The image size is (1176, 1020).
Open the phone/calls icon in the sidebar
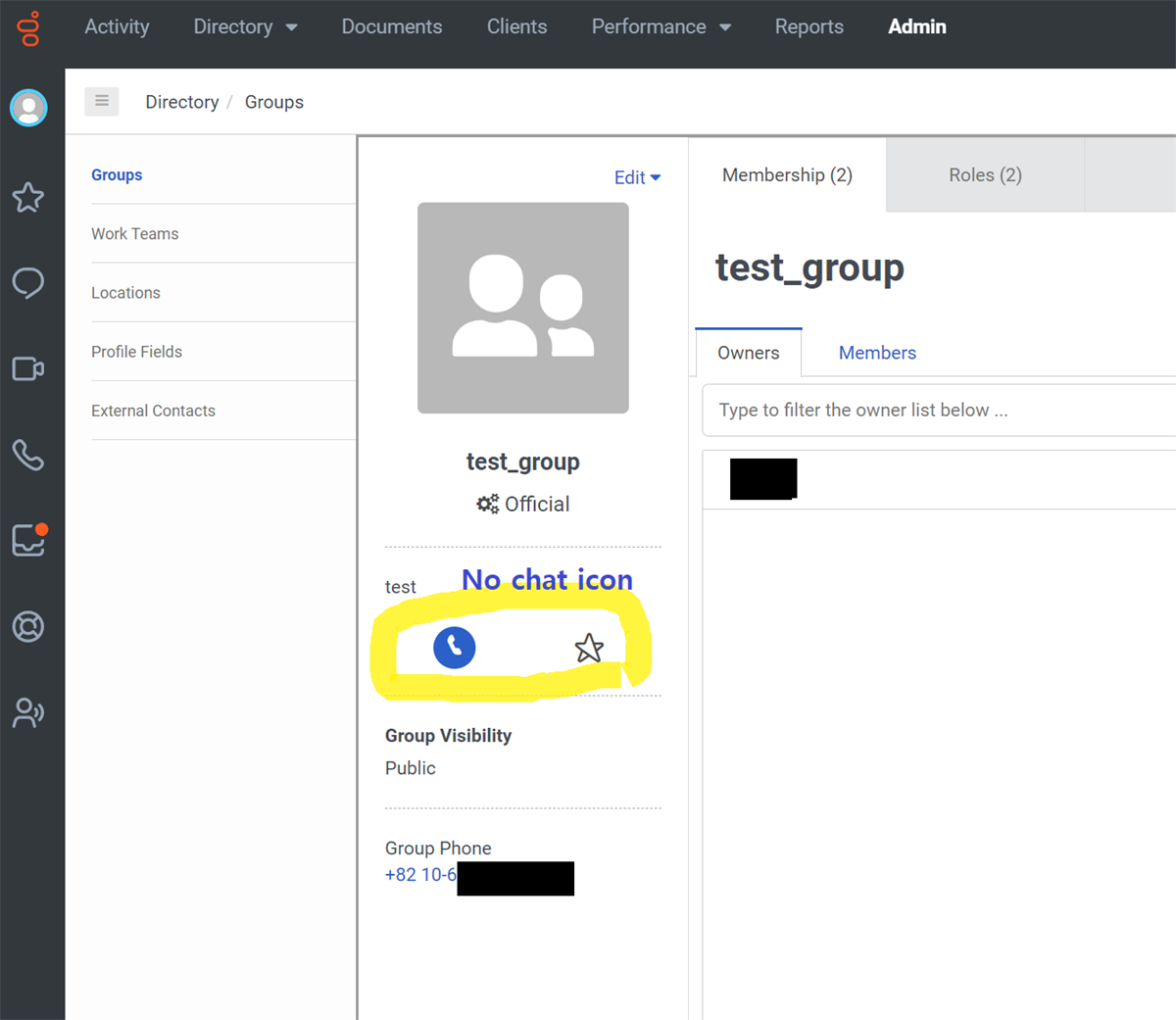(x=28, y=454)
